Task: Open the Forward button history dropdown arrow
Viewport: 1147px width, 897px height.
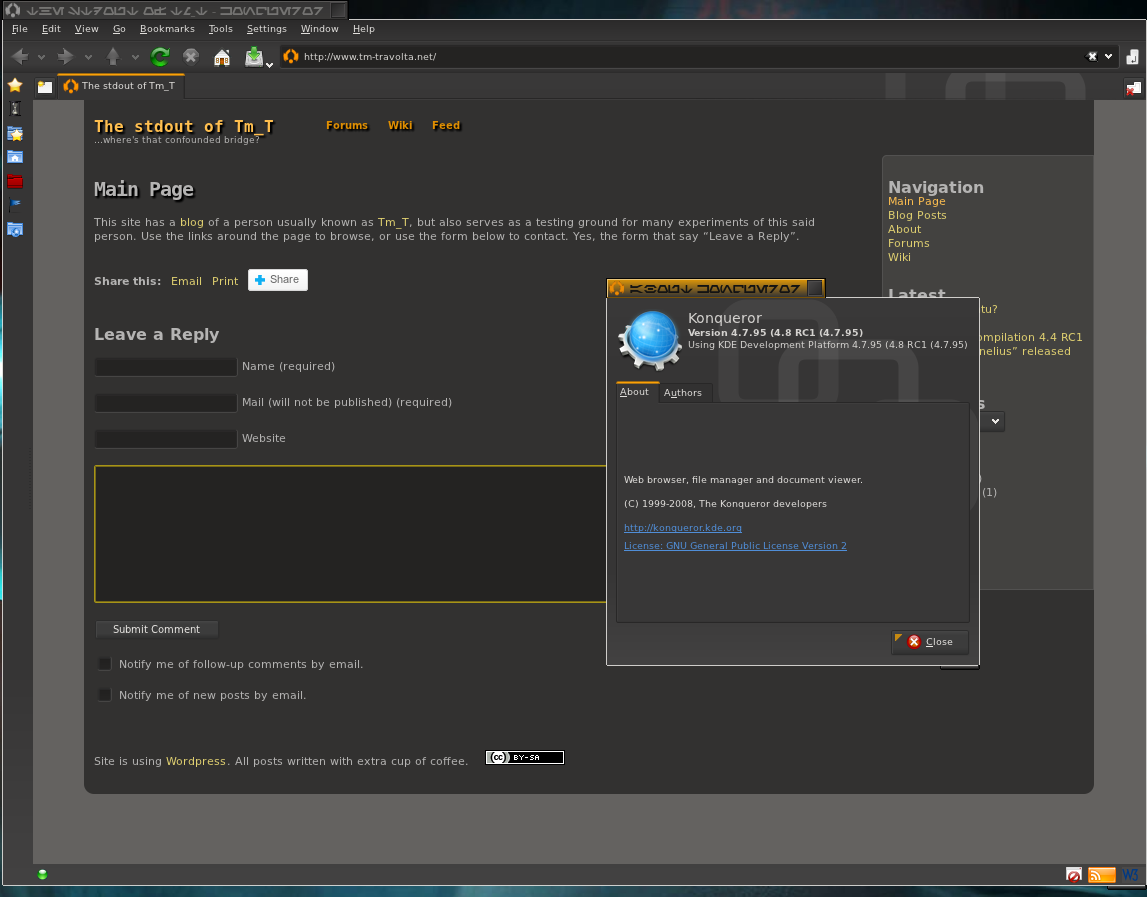Action: coord(88,57)
